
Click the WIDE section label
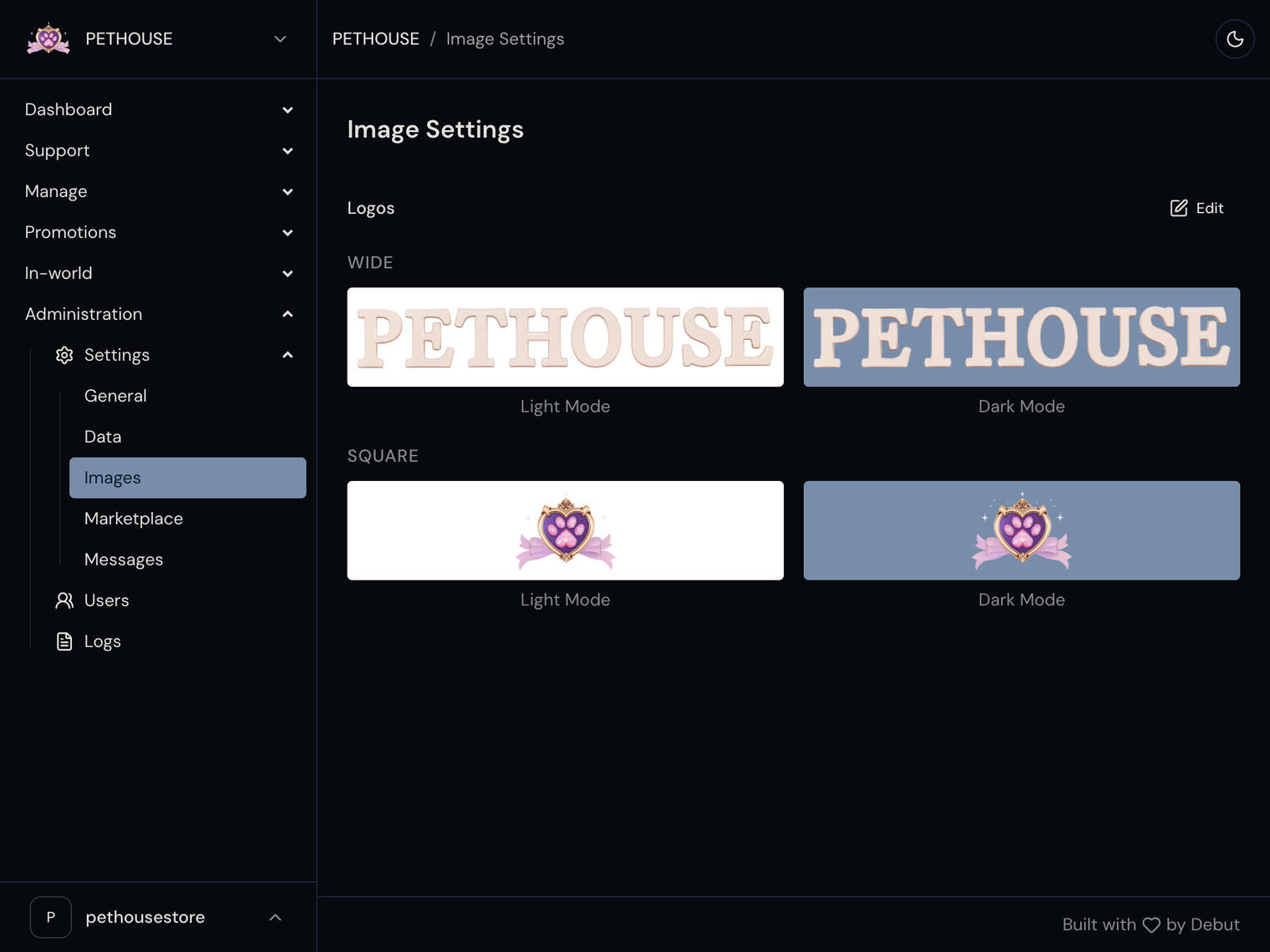pyautogui.click(x=370, y=262)
